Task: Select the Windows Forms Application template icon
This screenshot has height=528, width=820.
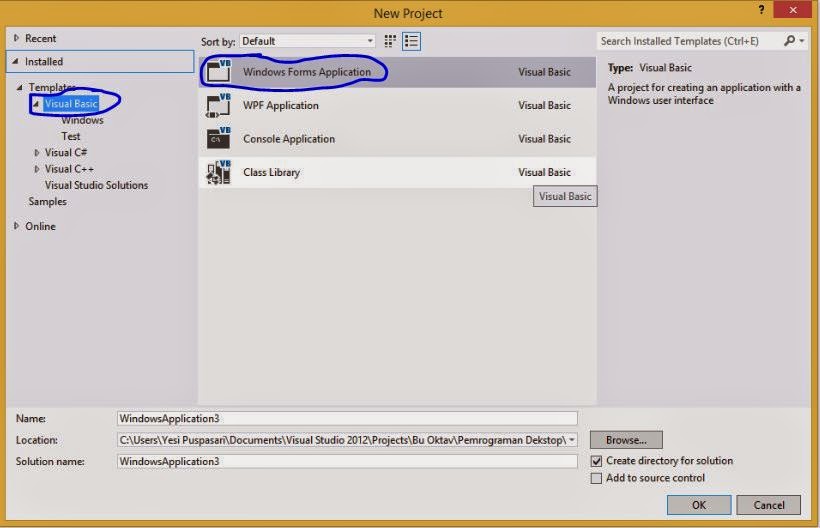Action: tap(219, 71)
